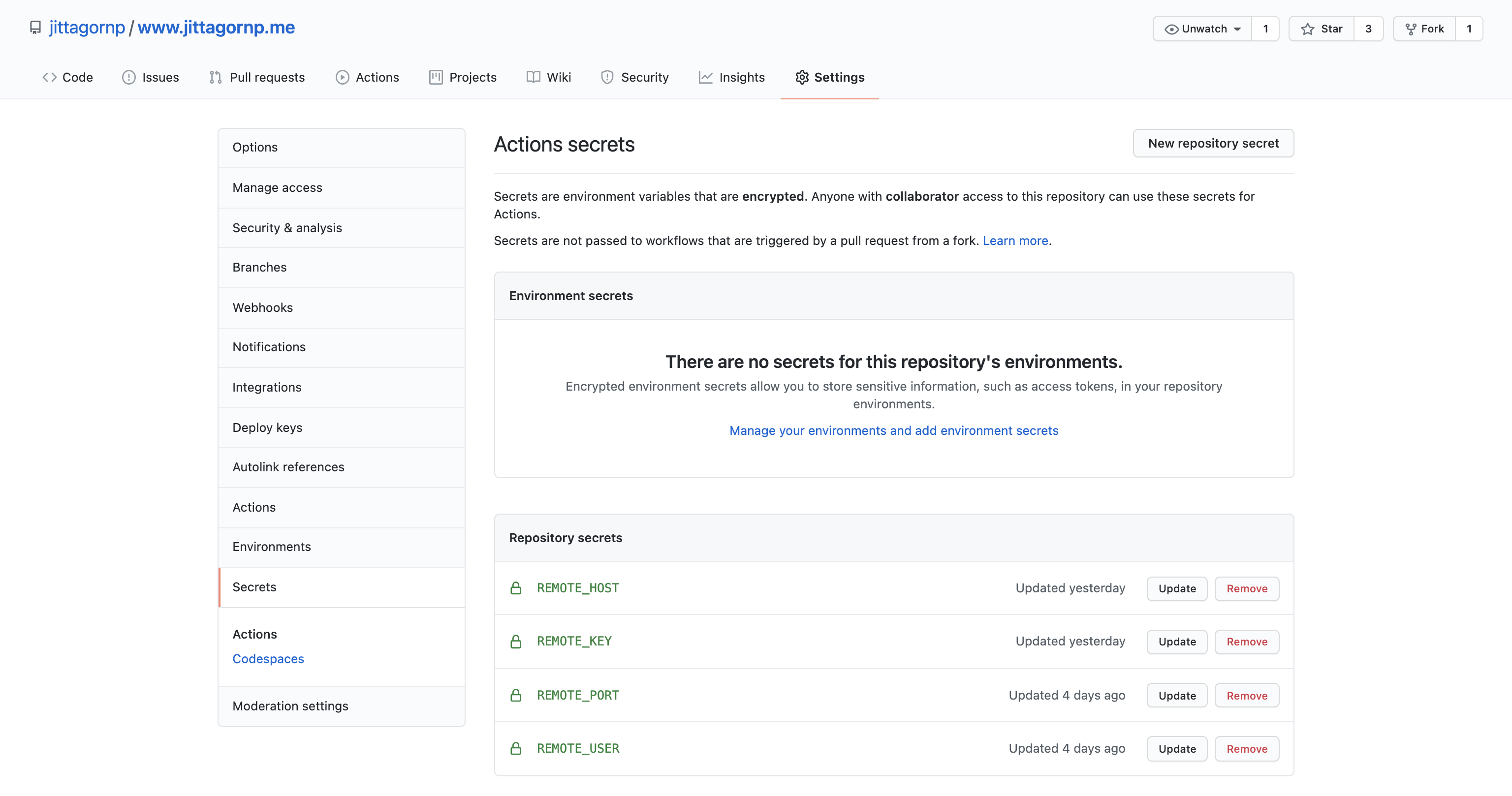Screen dimensions: 1512x796
Task: Select Deploy keys in sidebar
Action: (267, 428)
